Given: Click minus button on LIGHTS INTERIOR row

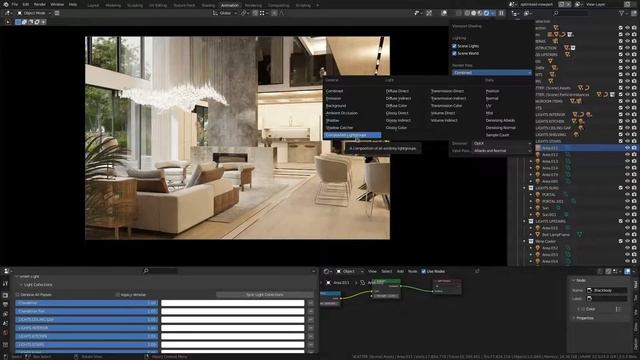Looking at the screenshot, I should pos(311,328).
